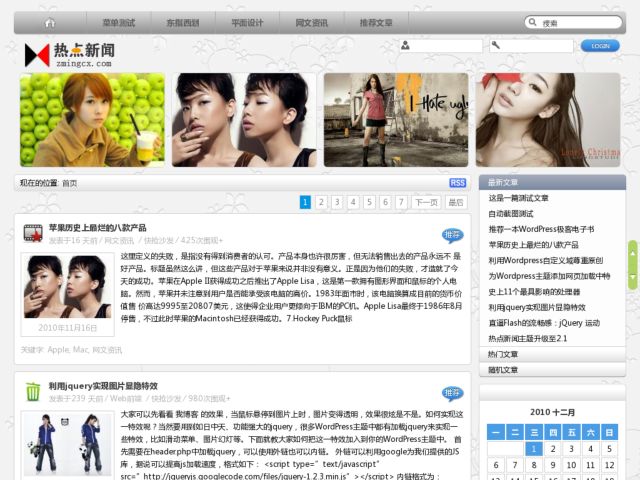Select calendar day 10
Viewport: 640px width, 480px height.
pyautogui.click(x=571, y=465)
